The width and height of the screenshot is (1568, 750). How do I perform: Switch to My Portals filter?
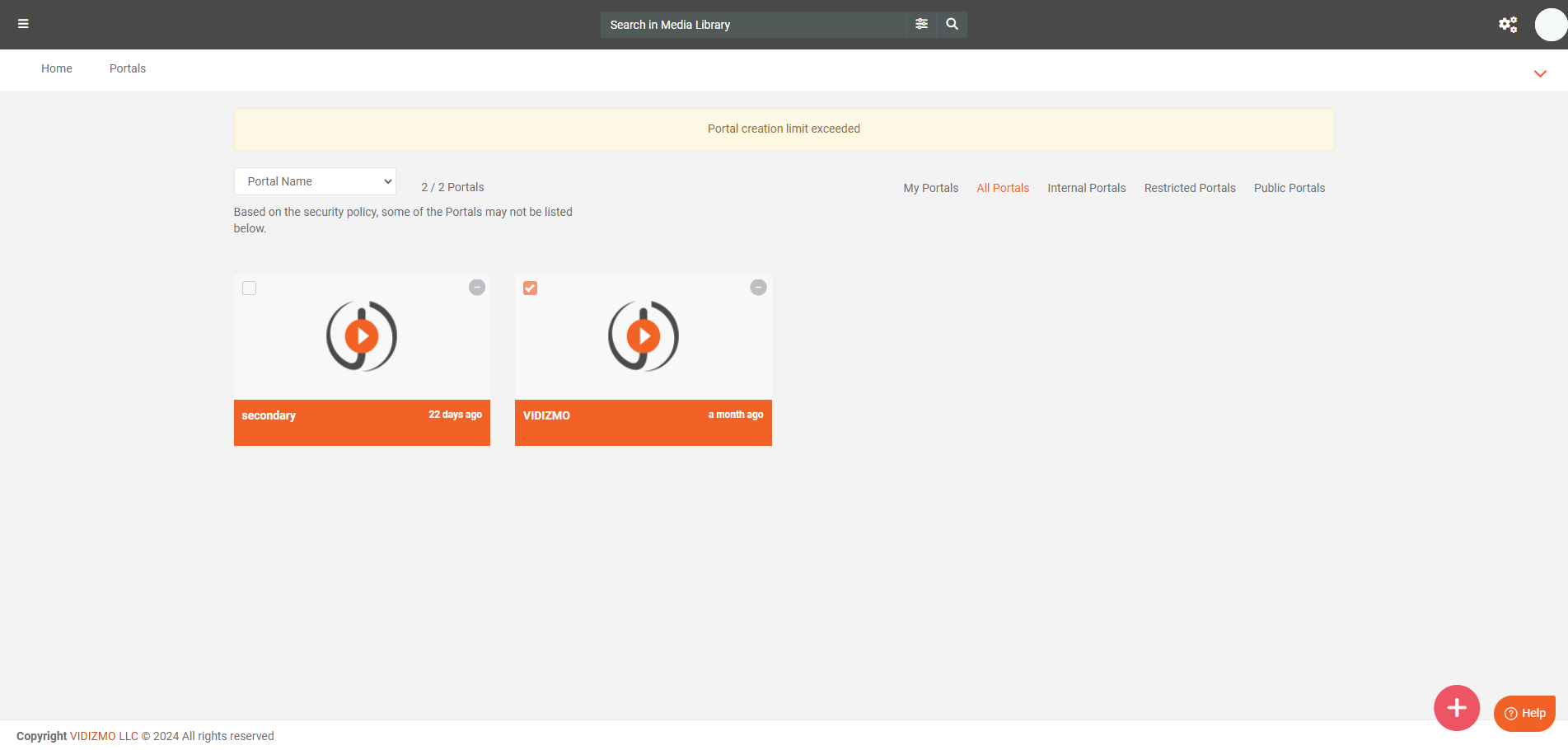coord(931,188)
